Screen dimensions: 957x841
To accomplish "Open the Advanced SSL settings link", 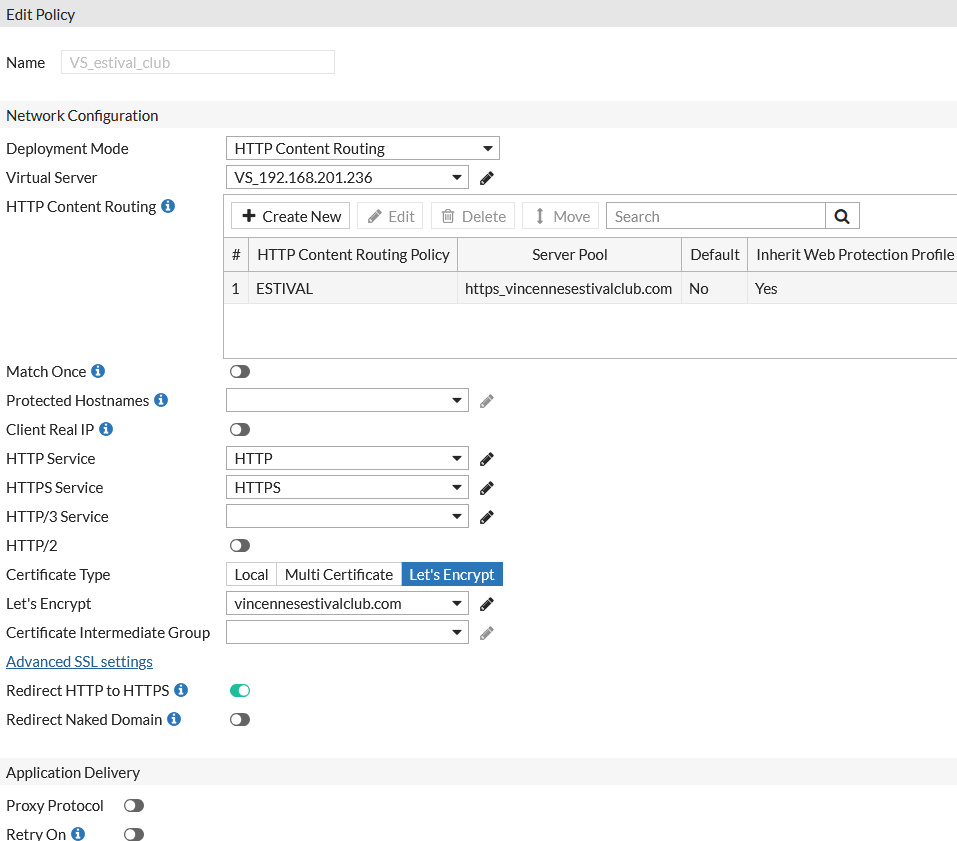I will (79, 662).
